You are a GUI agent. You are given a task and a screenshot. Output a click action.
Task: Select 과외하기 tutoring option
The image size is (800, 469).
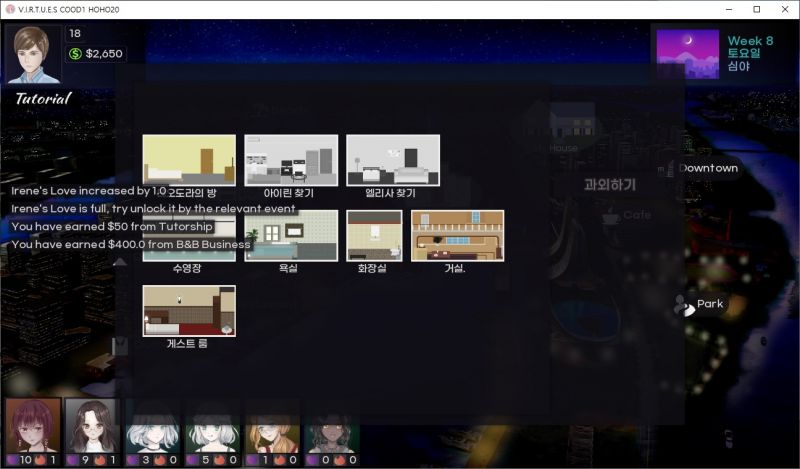pyautogui.click(x=610, y=184)
